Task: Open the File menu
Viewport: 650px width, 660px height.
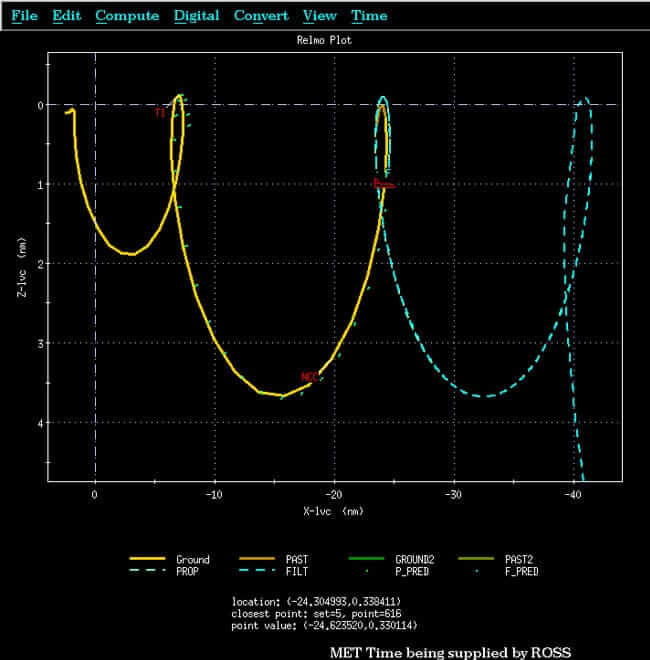Action: point(25,16)
